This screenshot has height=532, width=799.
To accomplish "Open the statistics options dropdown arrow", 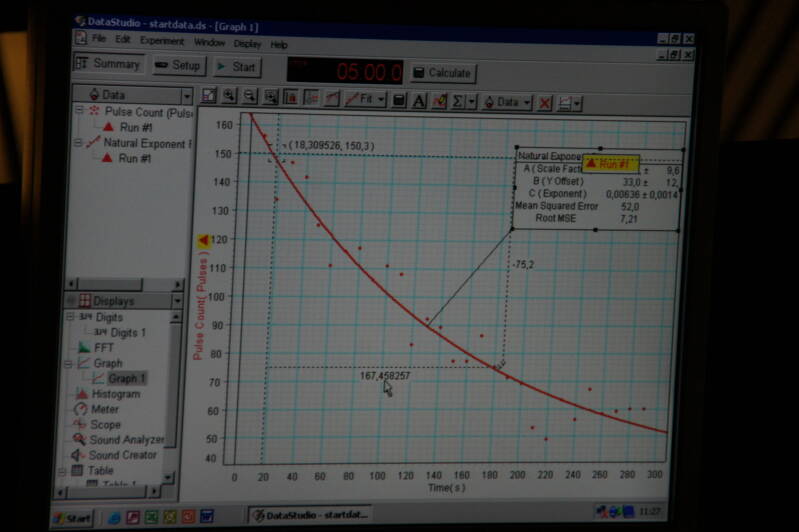I will (472, 102).
